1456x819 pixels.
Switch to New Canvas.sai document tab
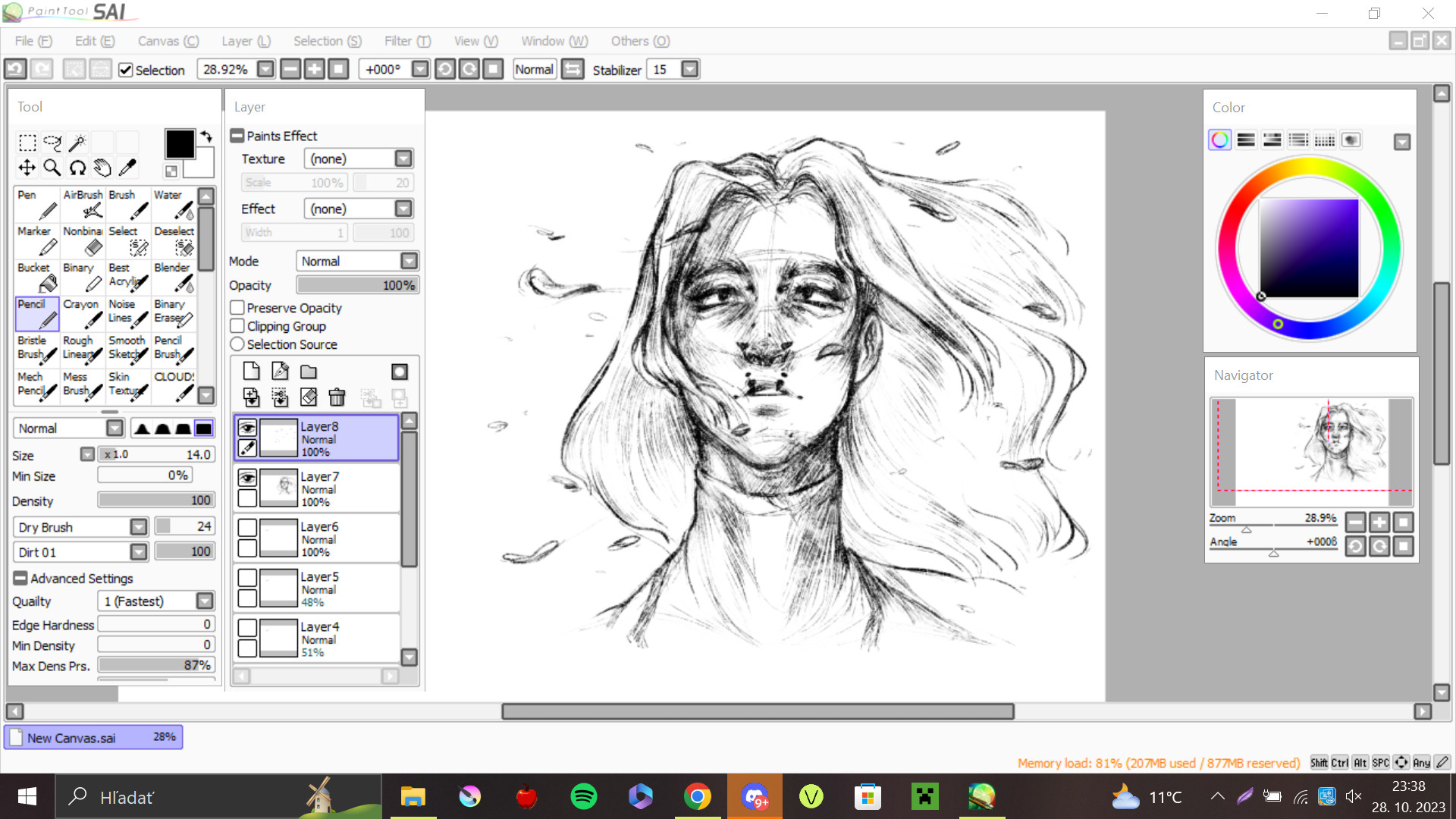click(93, 737)
